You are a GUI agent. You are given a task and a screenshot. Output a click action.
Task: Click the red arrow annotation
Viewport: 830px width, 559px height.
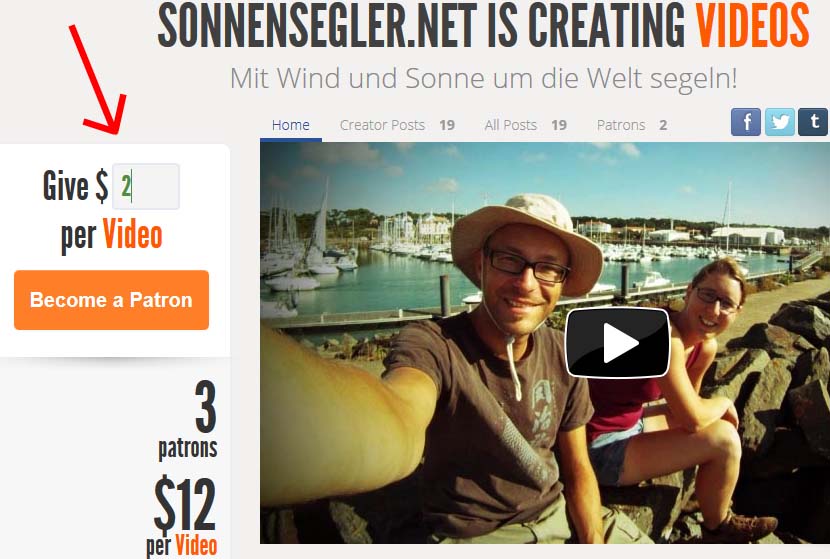point(98,79)
